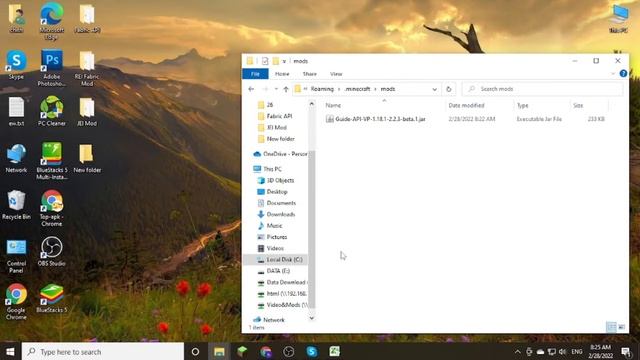Click the taskbar search box

tap(102, 351)
